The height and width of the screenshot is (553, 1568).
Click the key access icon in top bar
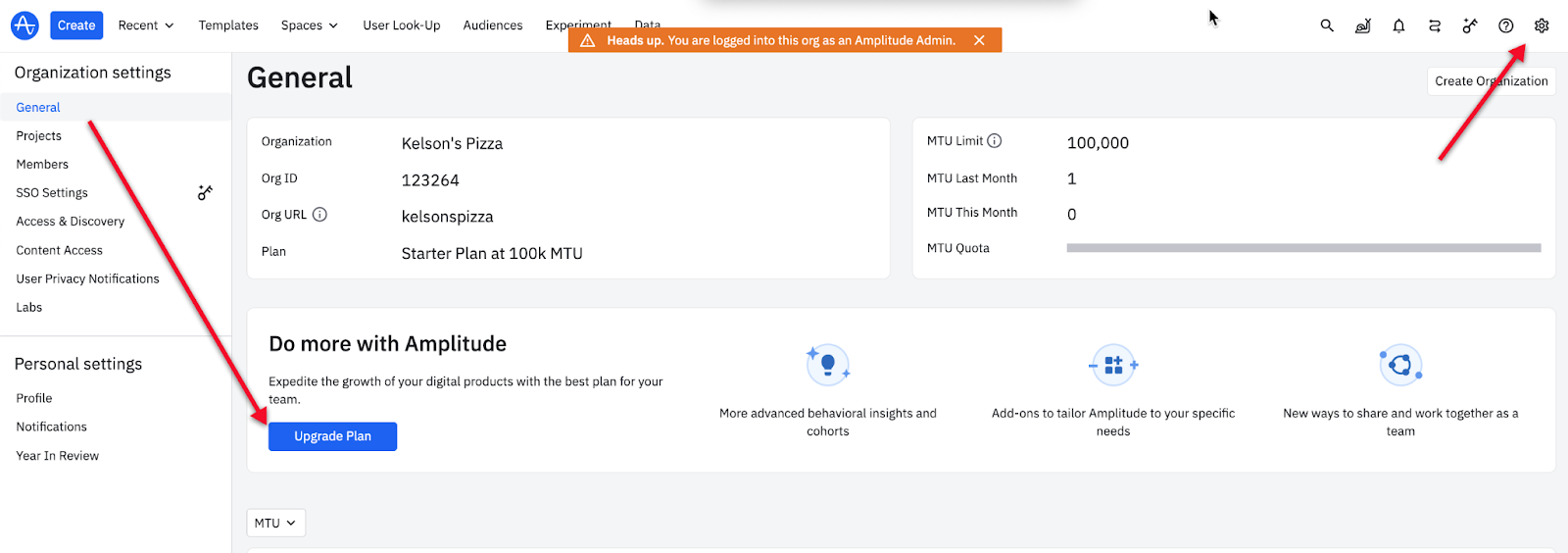(1470, 25)
